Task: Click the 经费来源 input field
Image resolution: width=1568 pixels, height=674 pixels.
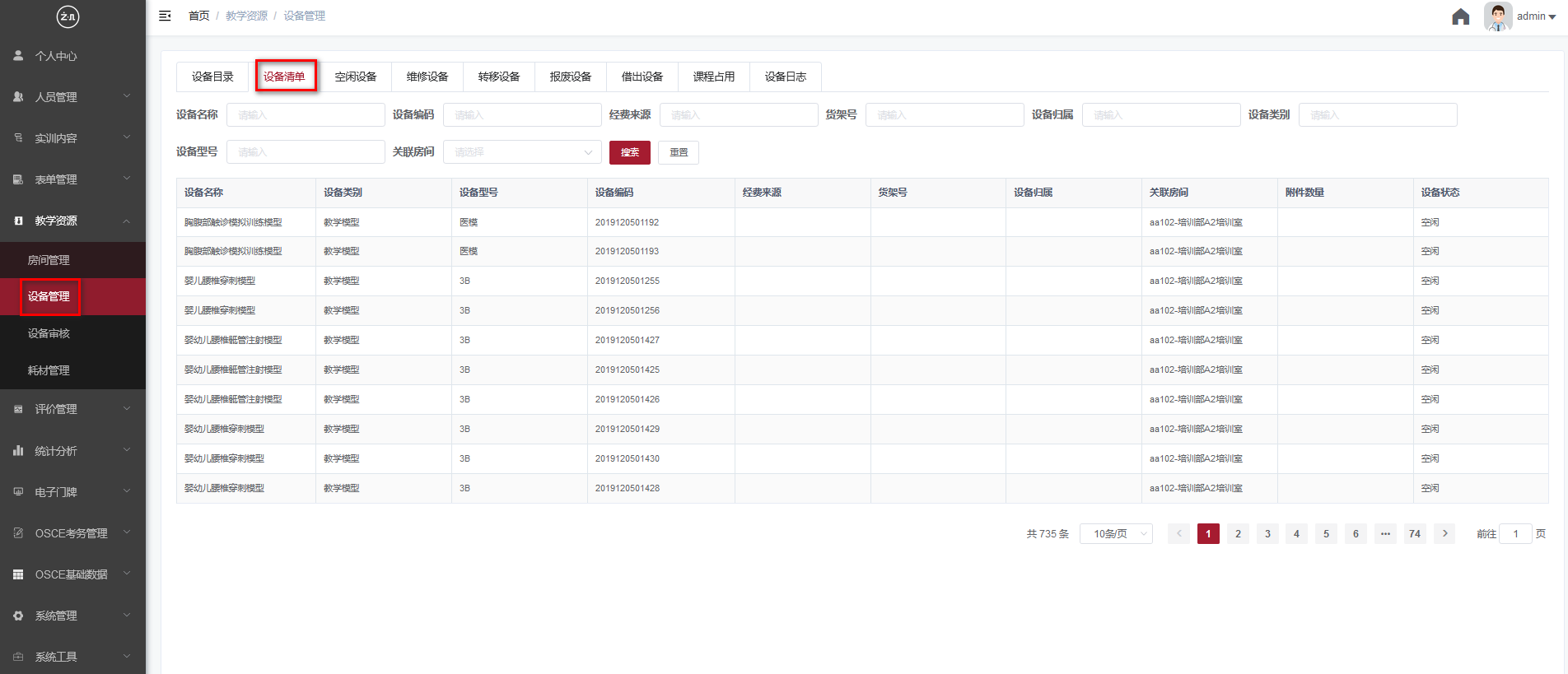Action: [739, 115]
